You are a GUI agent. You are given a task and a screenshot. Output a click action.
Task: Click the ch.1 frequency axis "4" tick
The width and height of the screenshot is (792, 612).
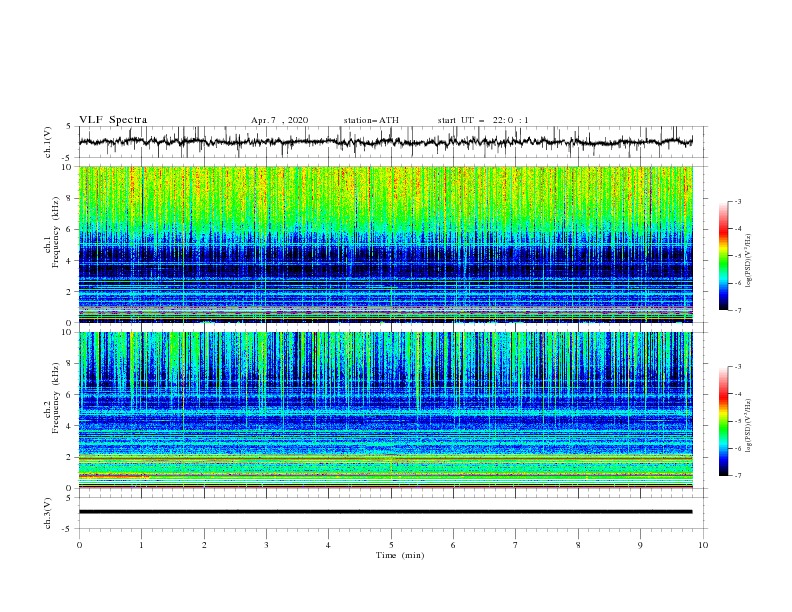coord(70,261)
